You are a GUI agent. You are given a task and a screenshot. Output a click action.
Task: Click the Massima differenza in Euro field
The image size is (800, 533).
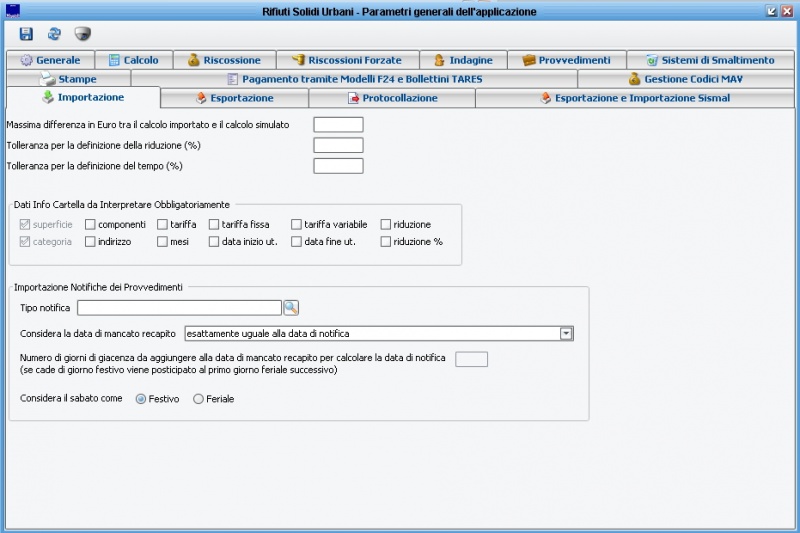338,125
